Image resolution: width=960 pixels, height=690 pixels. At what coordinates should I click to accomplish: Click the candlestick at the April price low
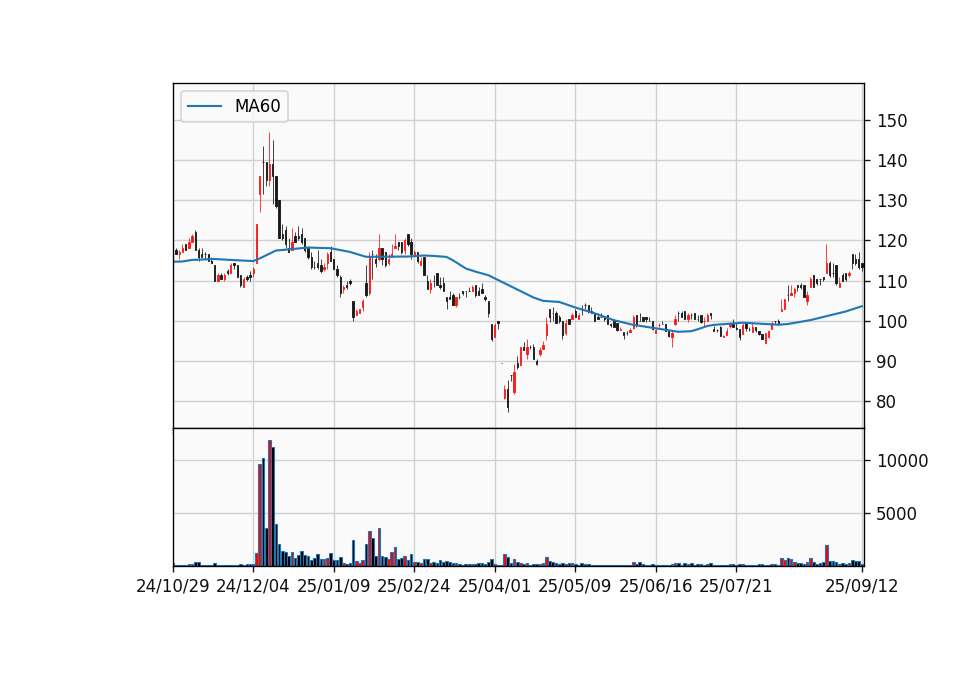(508, 394)
